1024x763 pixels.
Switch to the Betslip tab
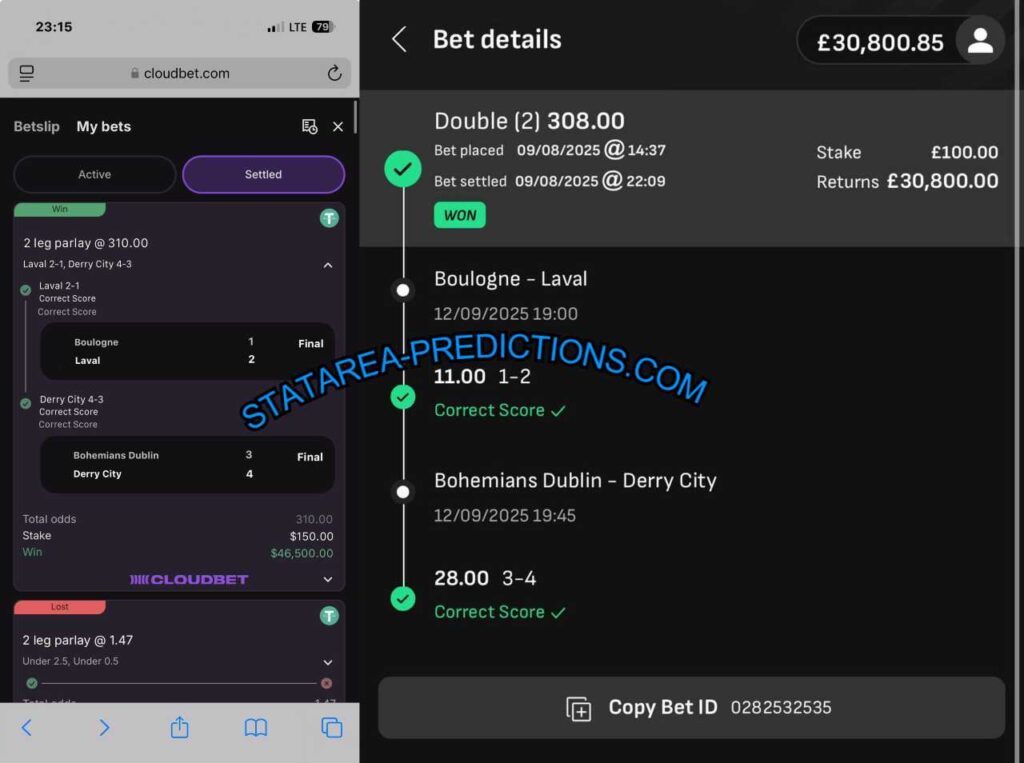(x=37, y=126)
